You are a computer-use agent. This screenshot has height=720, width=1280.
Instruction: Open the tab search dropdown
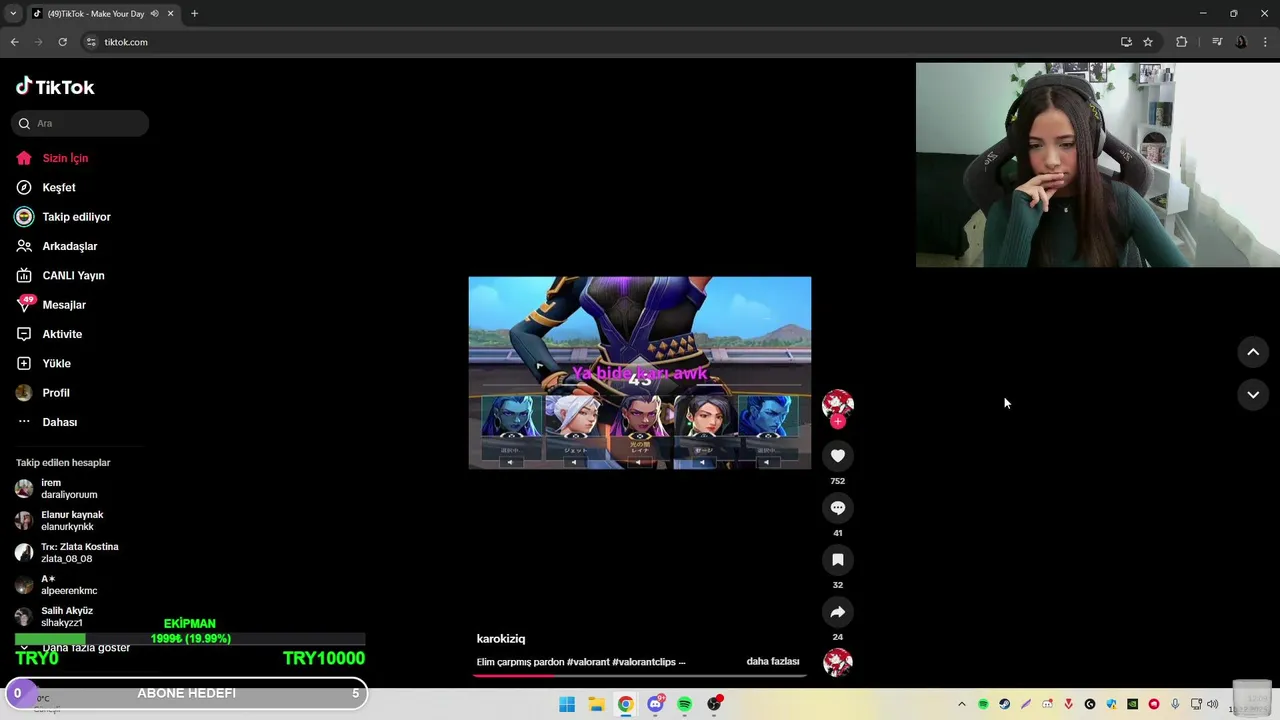click(13, 14)
